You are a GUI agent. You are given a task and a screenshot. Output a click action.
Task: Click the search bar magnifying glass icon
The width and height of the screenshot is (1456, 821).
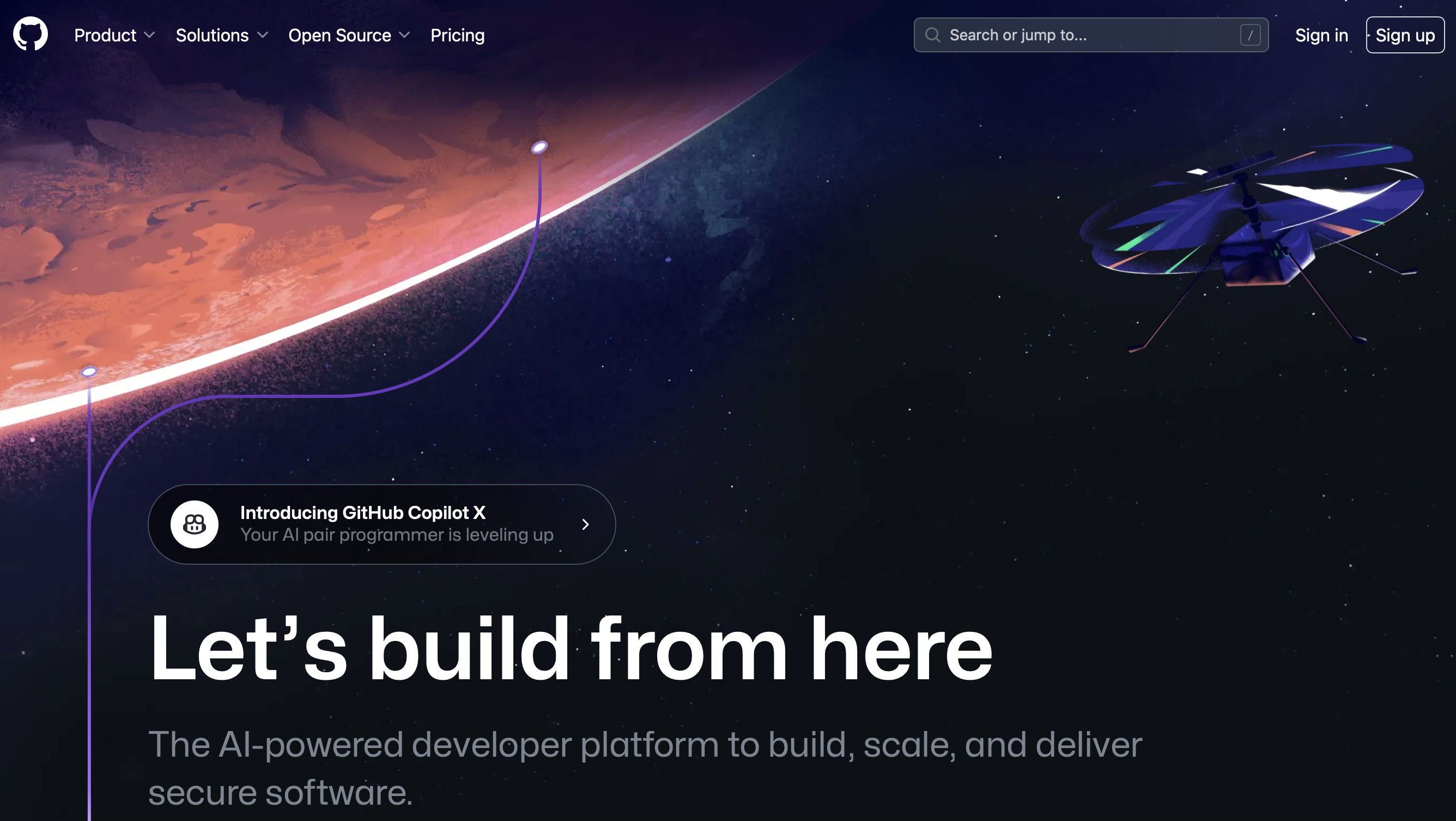pyautogui.click(x=932, y=35)
